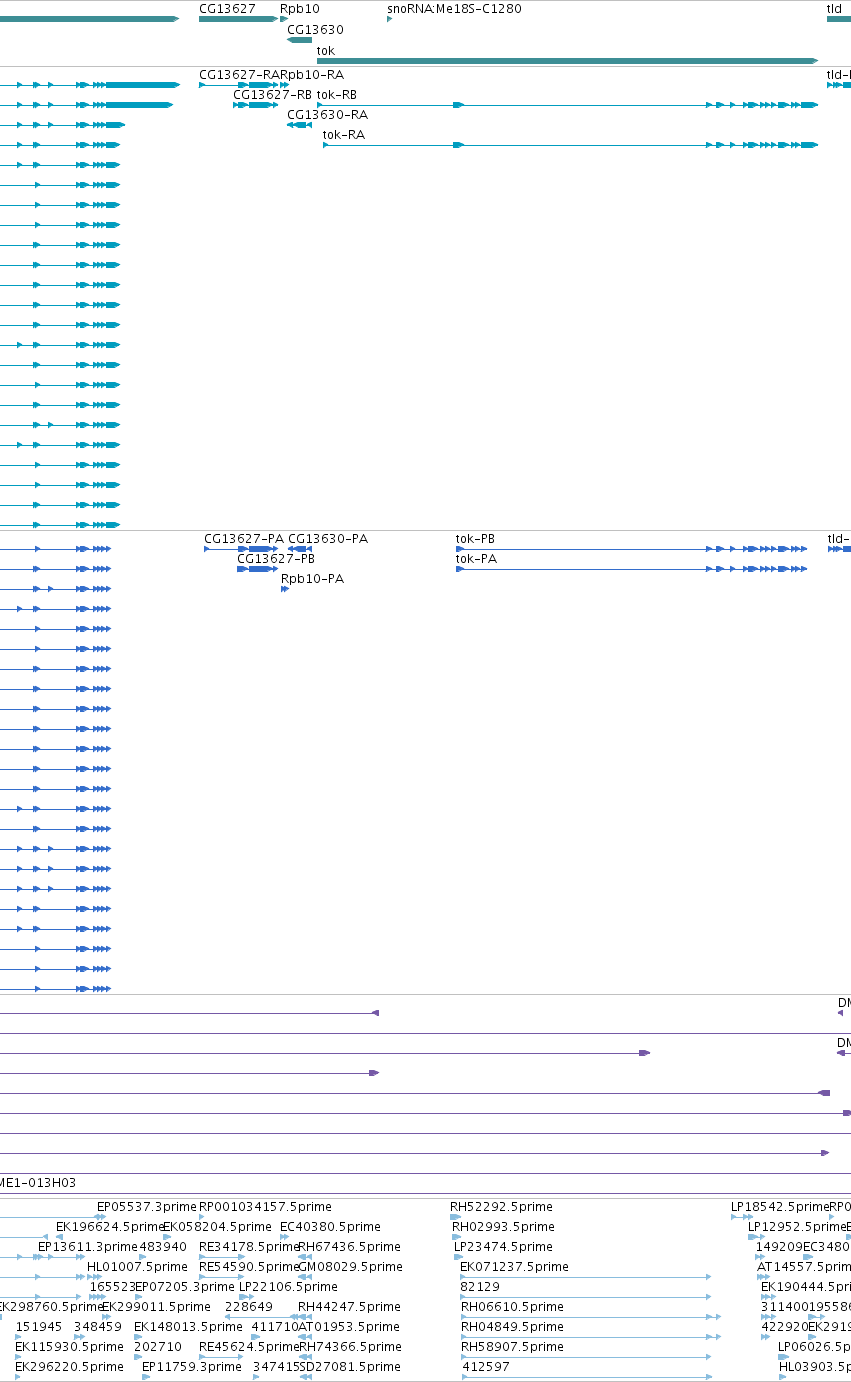This screenshot has height=1382, width=851.
Task: Select the long tok gene bar
Action: [567, 61]
